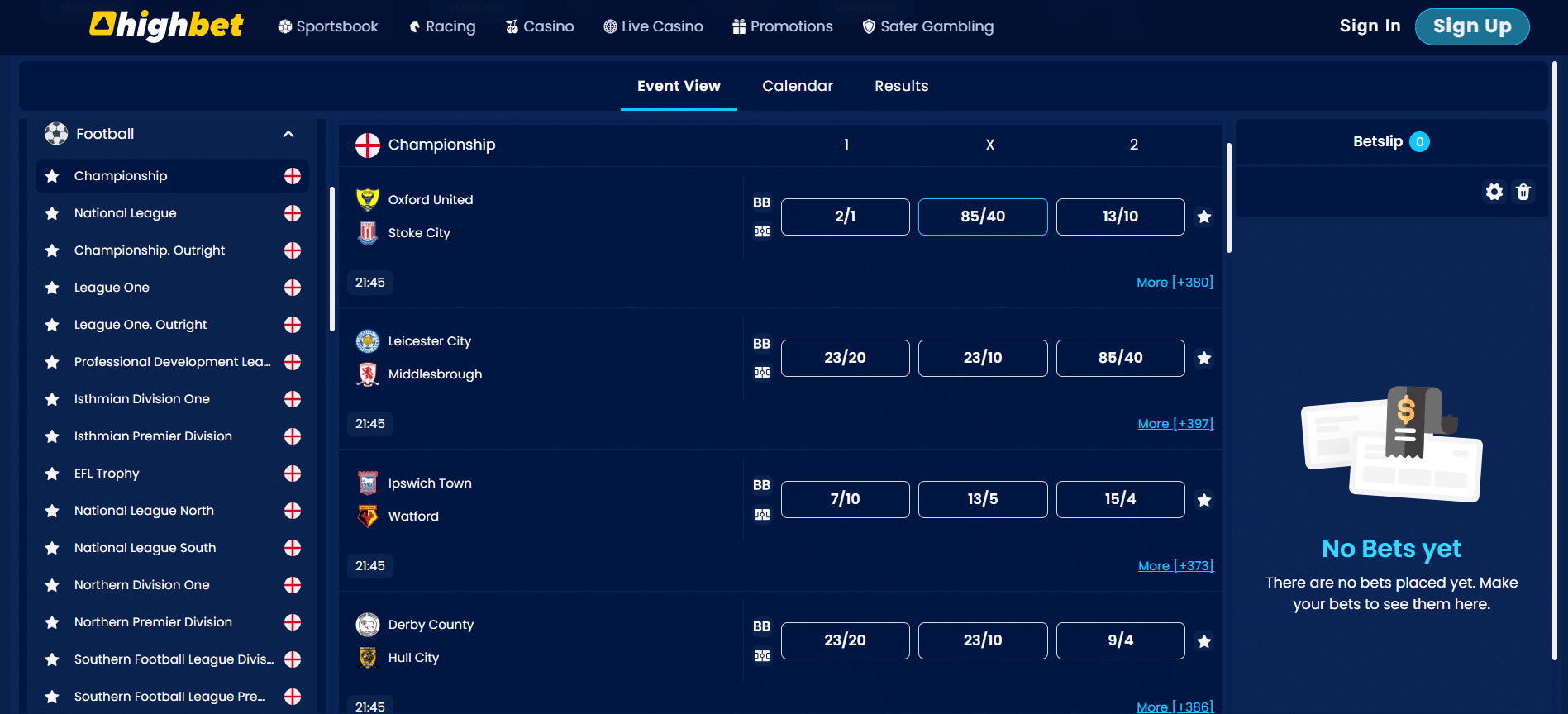This screenshot has height=714, width=1568.
Task: Click Sign In
Action: pyautogui.click(x=1370, y=26)
